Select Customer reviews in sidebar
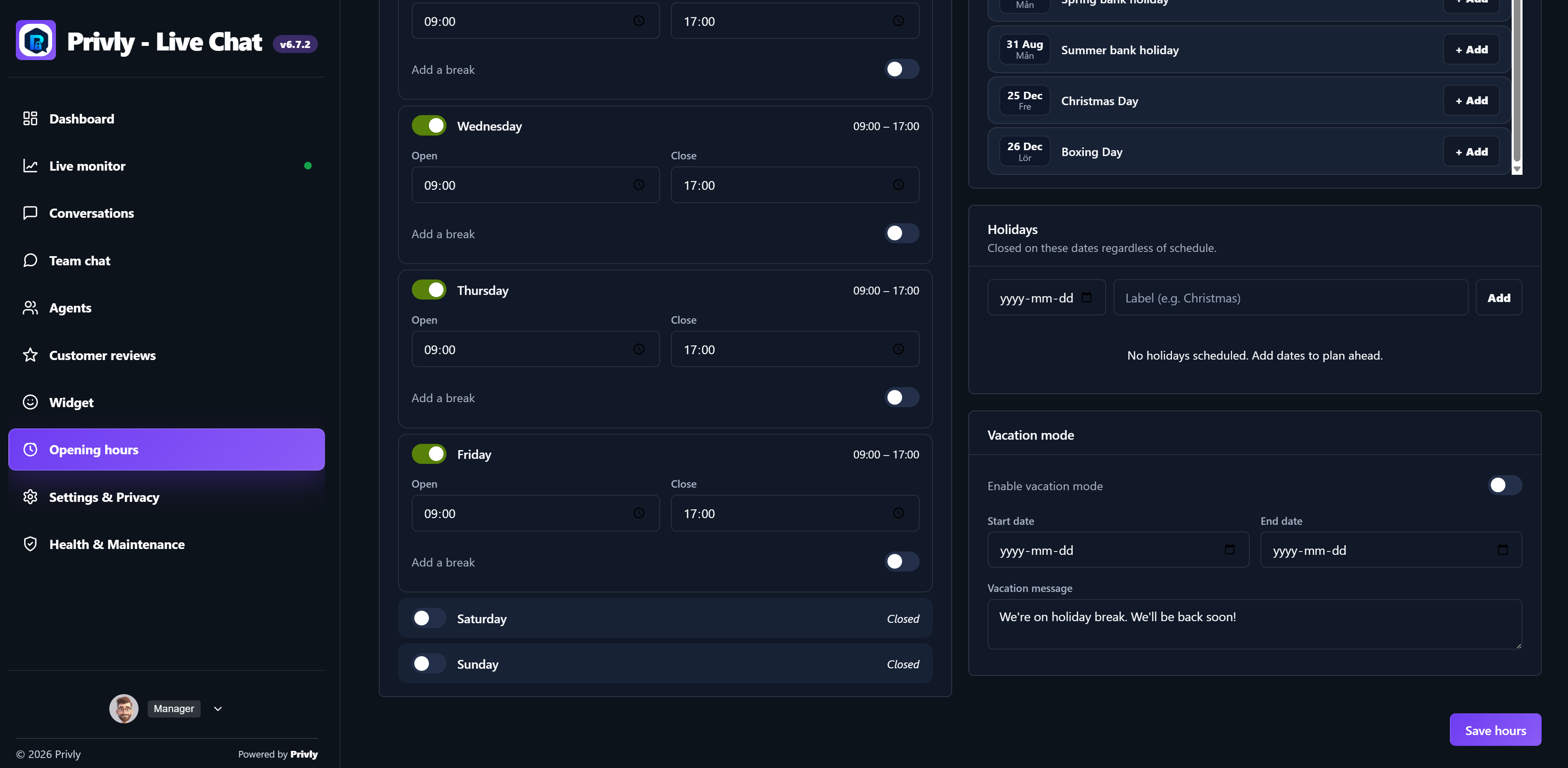 (x=166, y=355)
